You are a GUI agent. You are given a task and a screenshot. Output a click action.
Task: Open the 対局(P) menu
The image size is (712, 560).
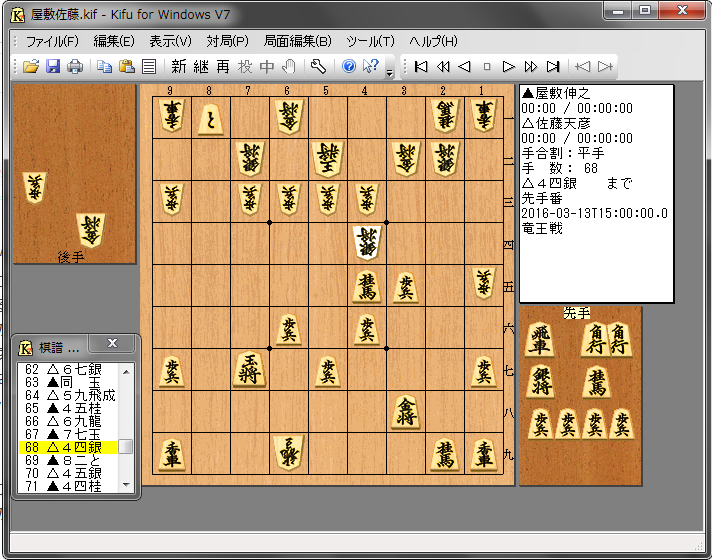[227, 41]
